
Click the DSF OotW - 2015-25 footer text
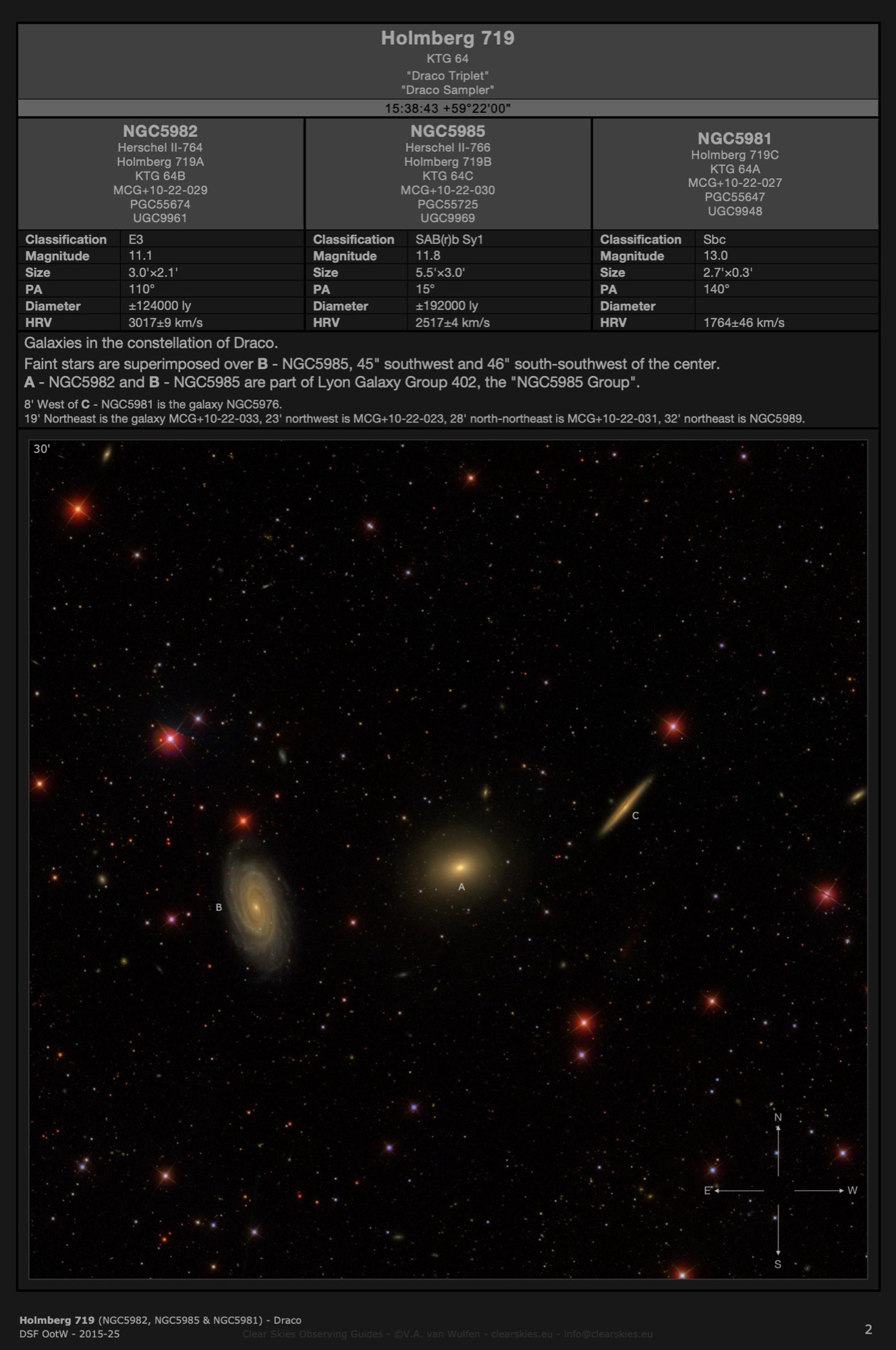(69, 1334)
